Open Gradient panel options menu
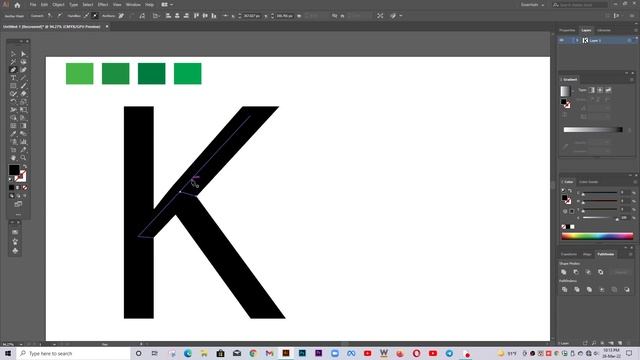 click(633, 79)
